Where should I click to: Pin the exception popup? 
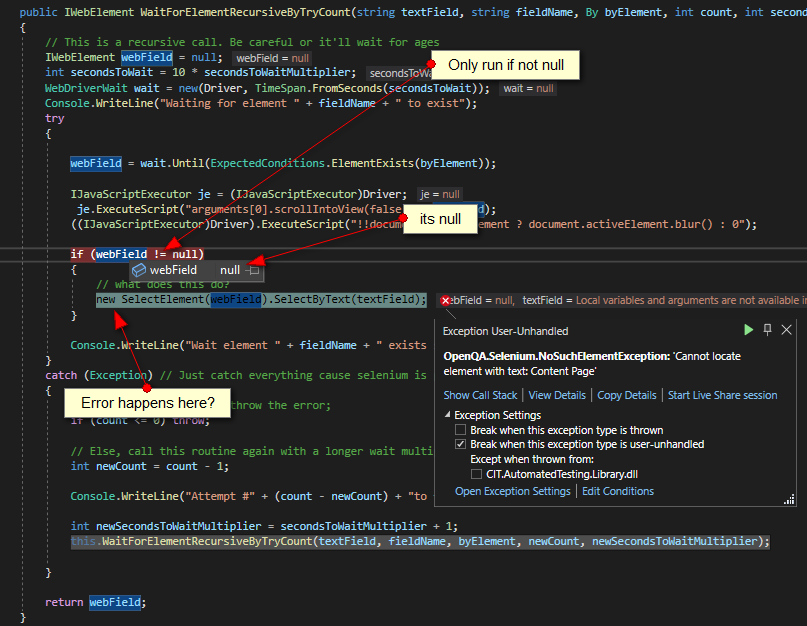[767, 330]
